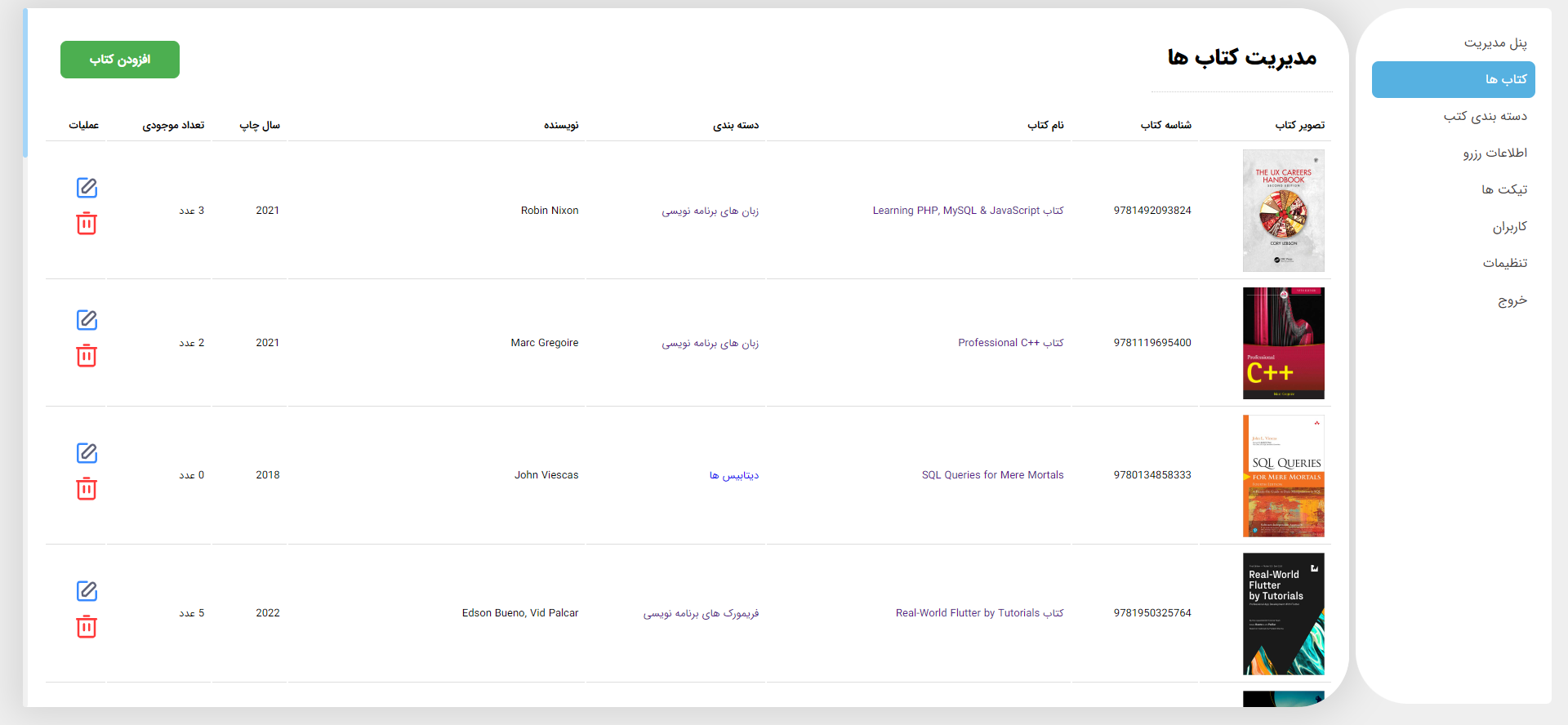
Task: Click the Professional C++ cover image
Action: tap(1283, 343)
